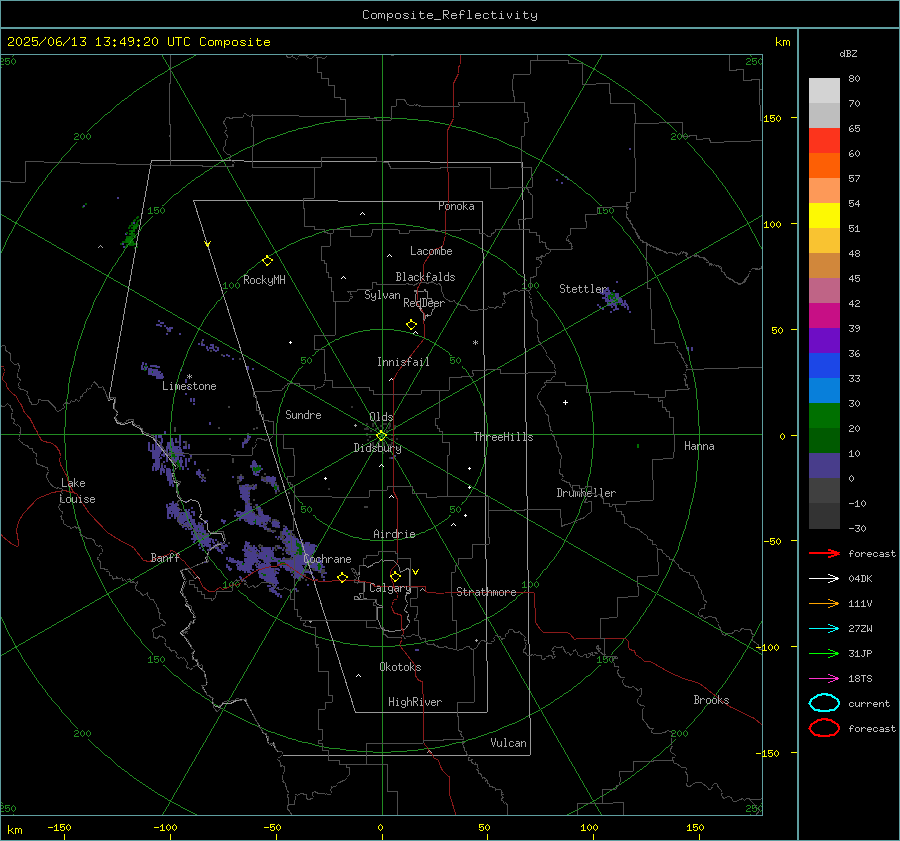The image size is (900, 841).
Task: Select the 54 dBZ yellow color swatch
Action: click(x=824, y=215)
